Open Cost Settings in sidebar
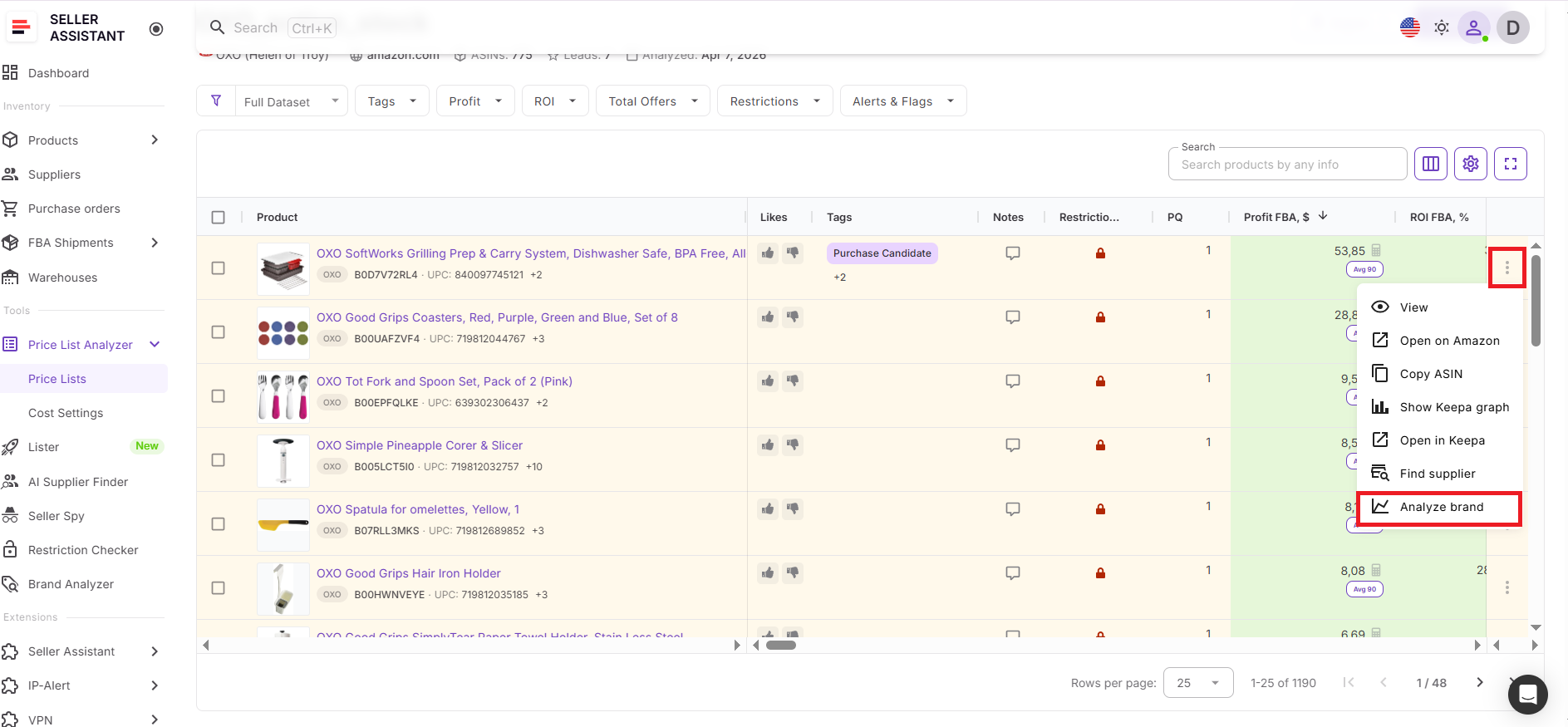Viewport: 1568px width, 727px height. (66, 413)
